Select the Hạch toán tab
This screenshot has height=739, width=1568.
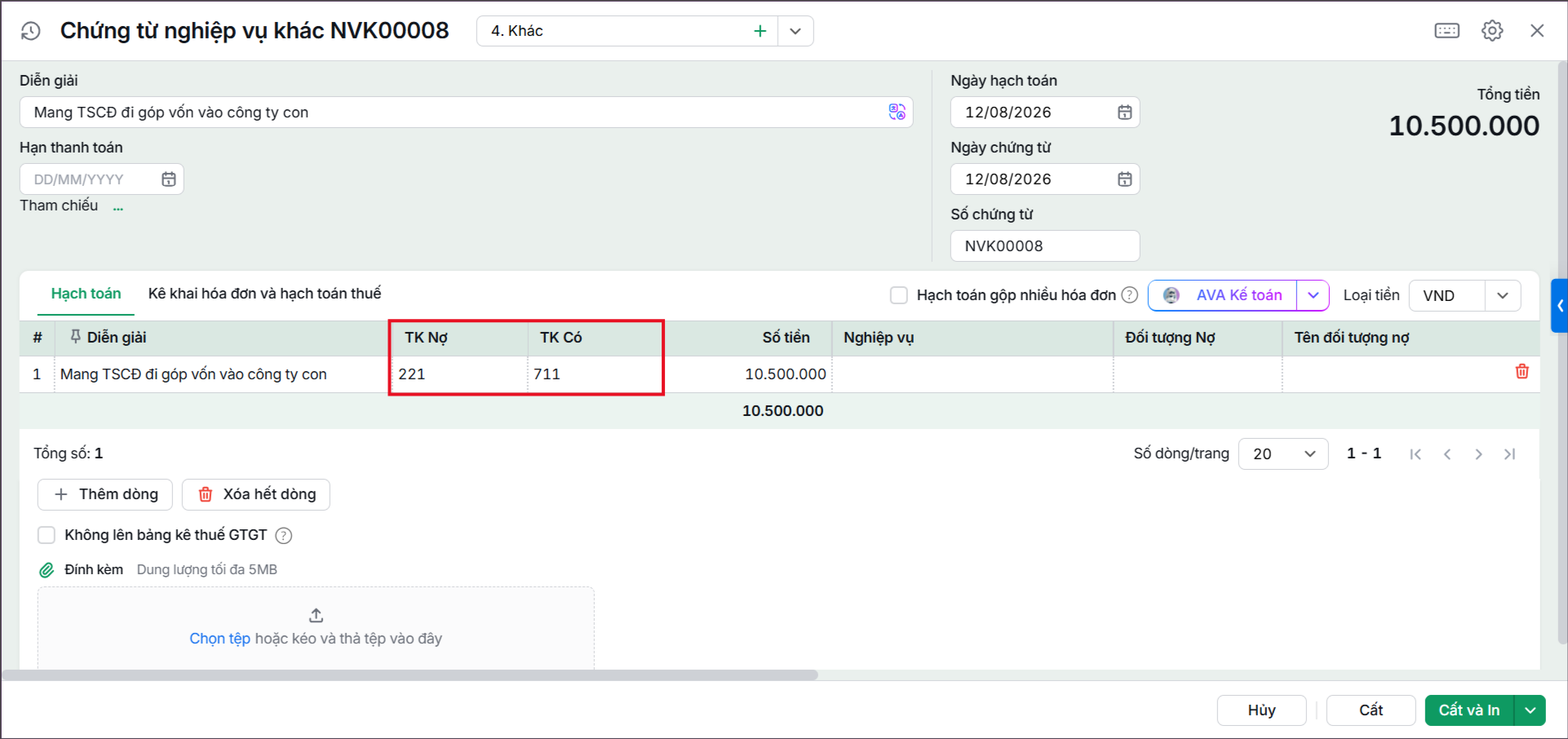click(86, 294)
